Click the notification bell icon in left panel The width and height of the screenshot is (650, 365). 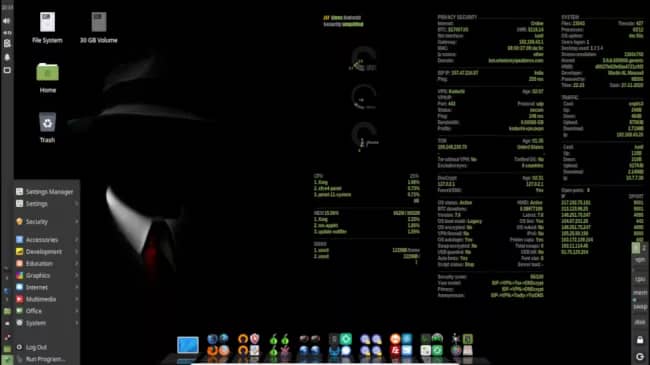(7, 57)
